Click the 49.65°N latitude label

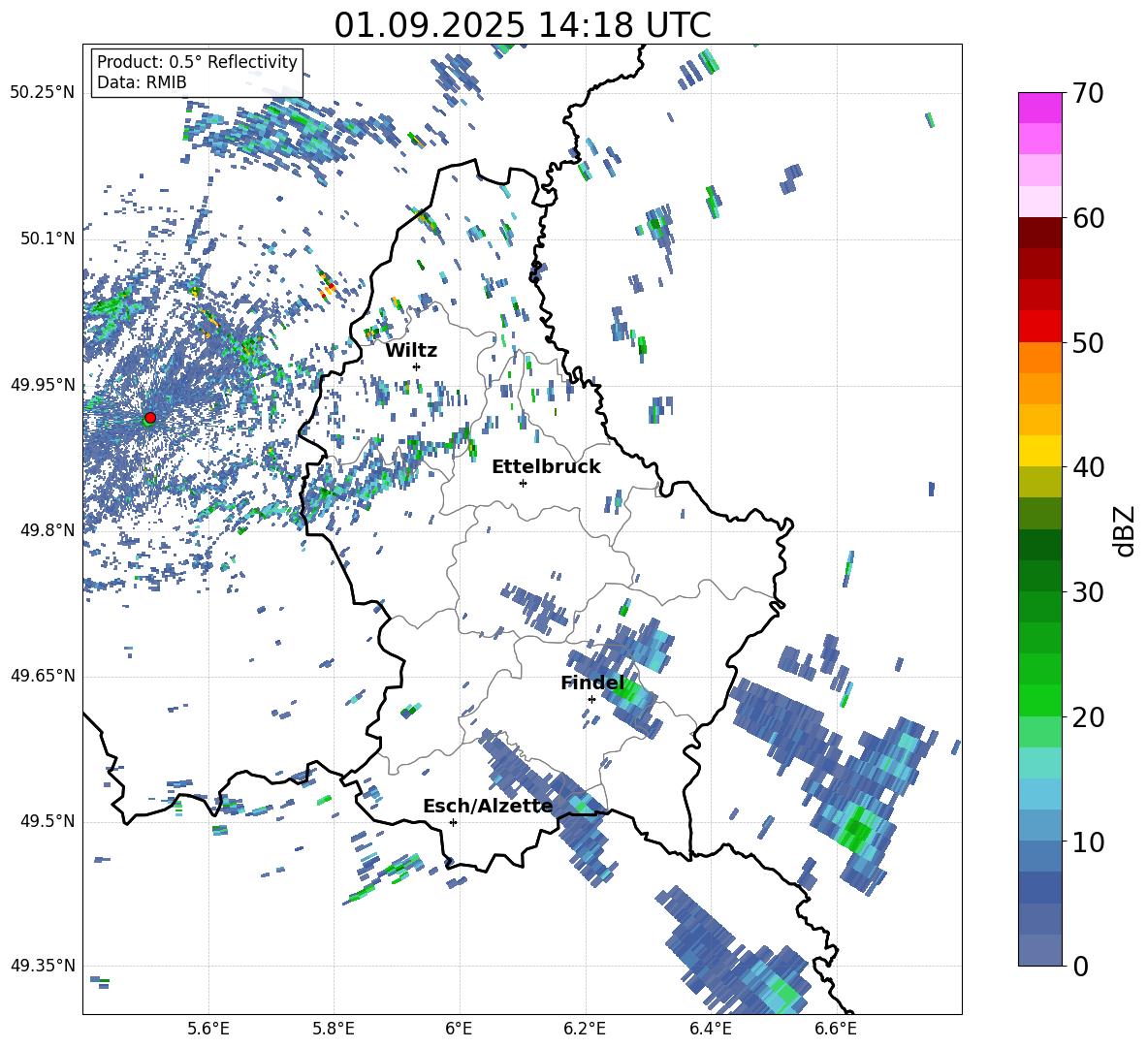[x=43, y=676]
